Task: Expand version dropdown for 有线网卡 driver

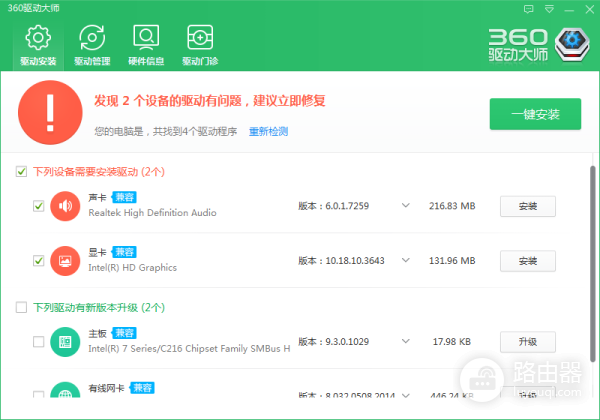Action: tap(406, 395)
